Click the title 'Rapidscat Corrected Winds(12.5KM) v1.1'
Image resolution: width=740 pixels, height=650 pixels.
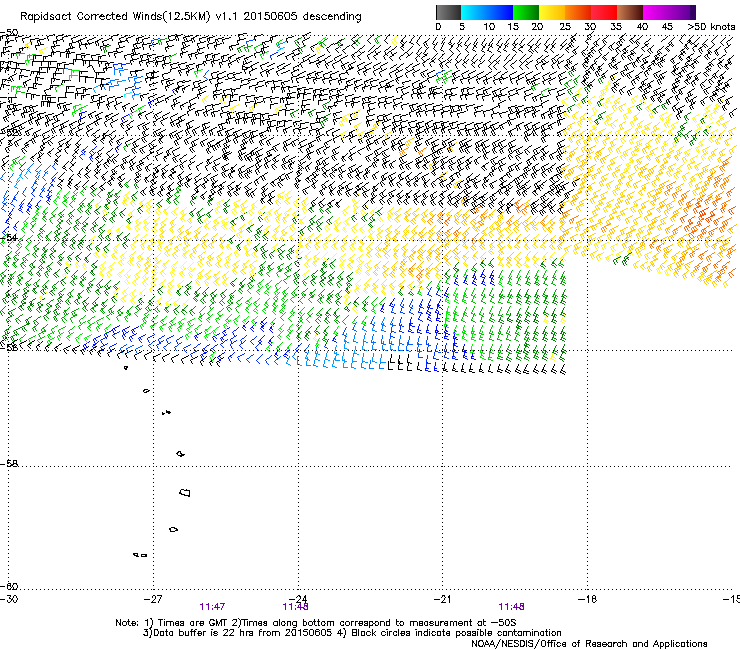[x=128, y=17]
